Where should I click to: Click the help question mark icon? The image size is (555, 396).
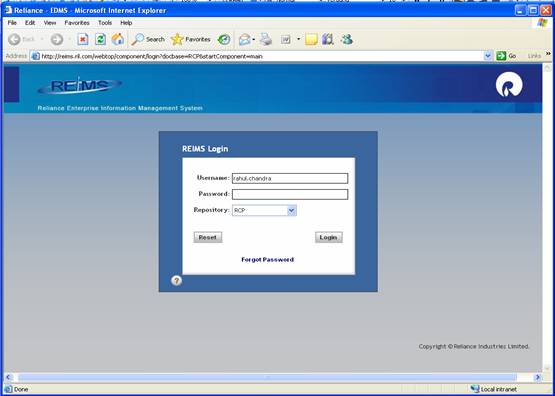tap(176, 281)
